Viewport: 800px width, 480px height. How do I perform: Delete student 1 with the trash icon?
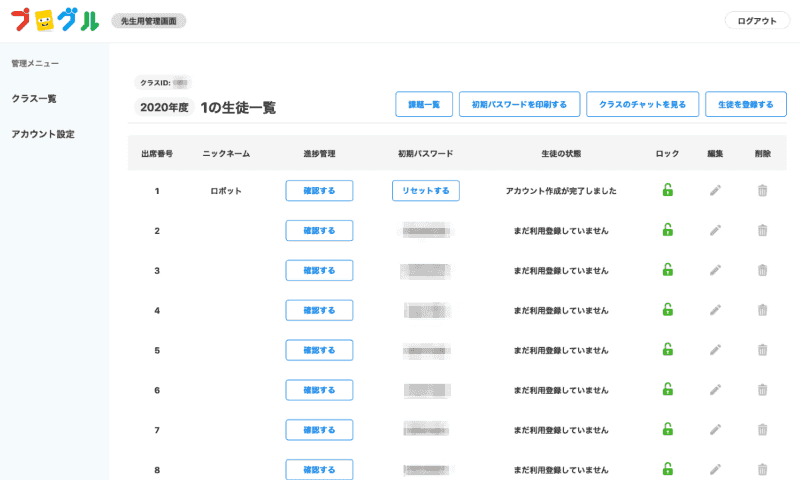[762, 191]
